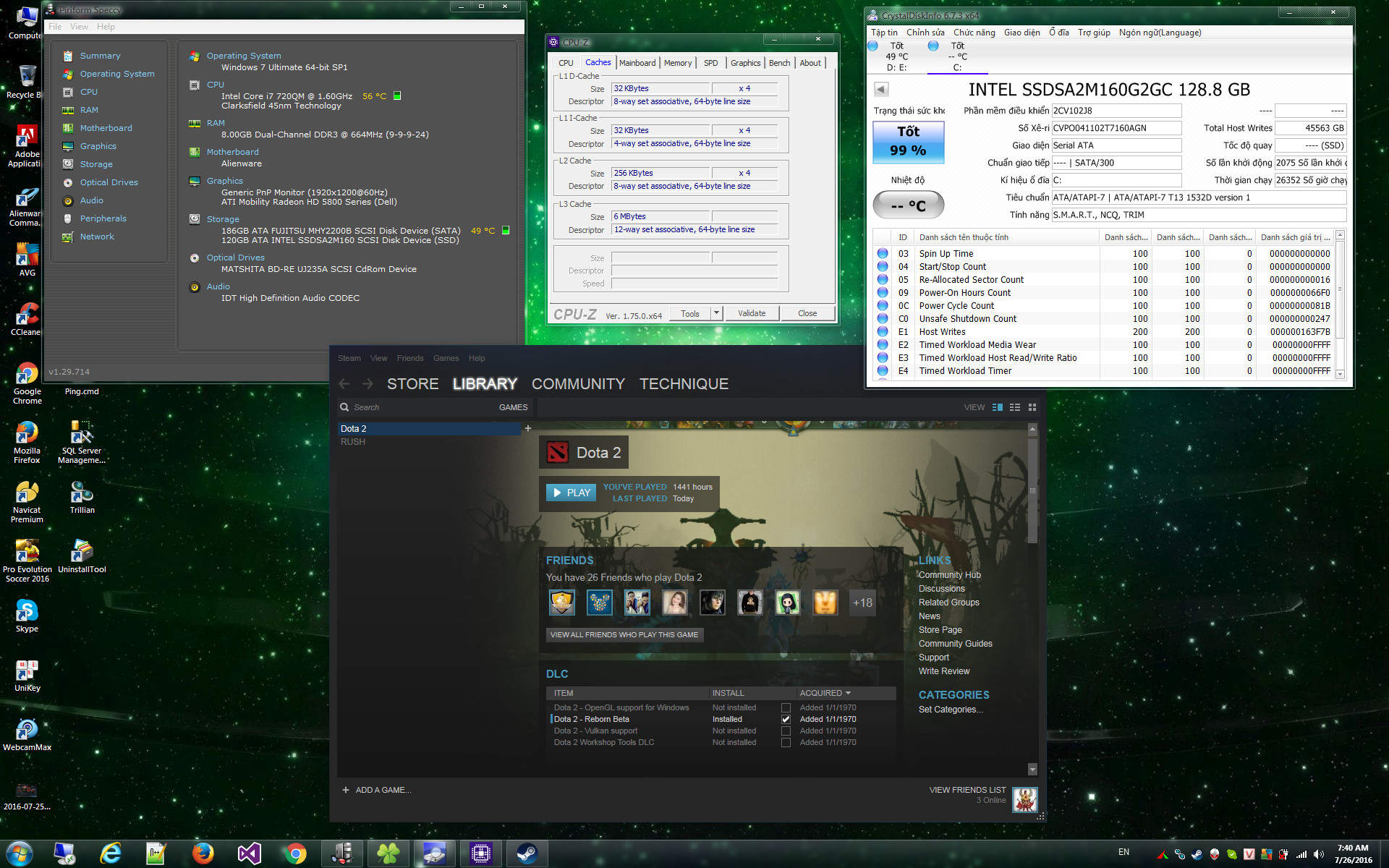
Task: Switch to the Mainboard tab in CPU-Z
Action: (x=637, y=63)
